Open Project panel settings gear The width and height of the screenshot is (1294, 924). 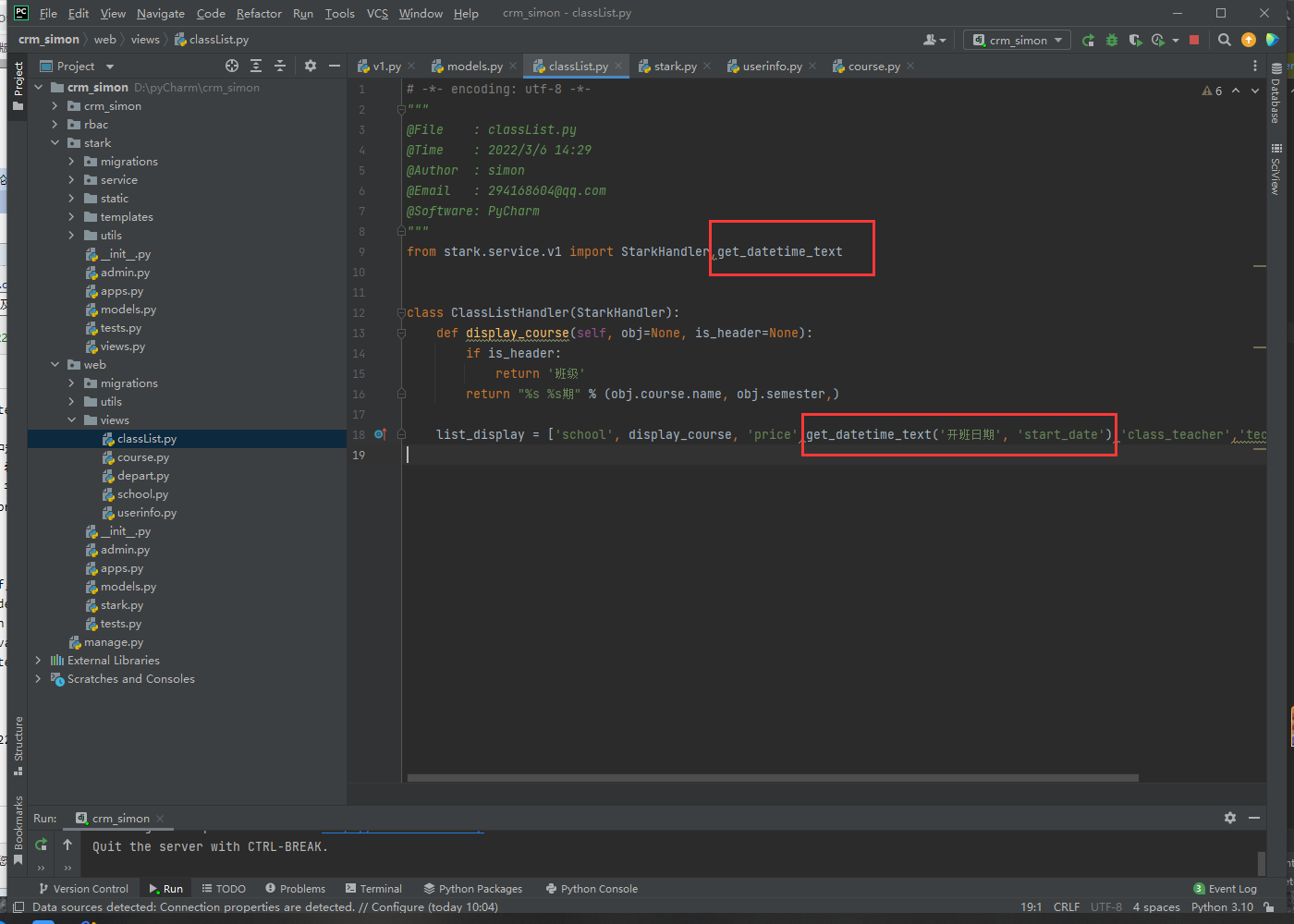311,66
